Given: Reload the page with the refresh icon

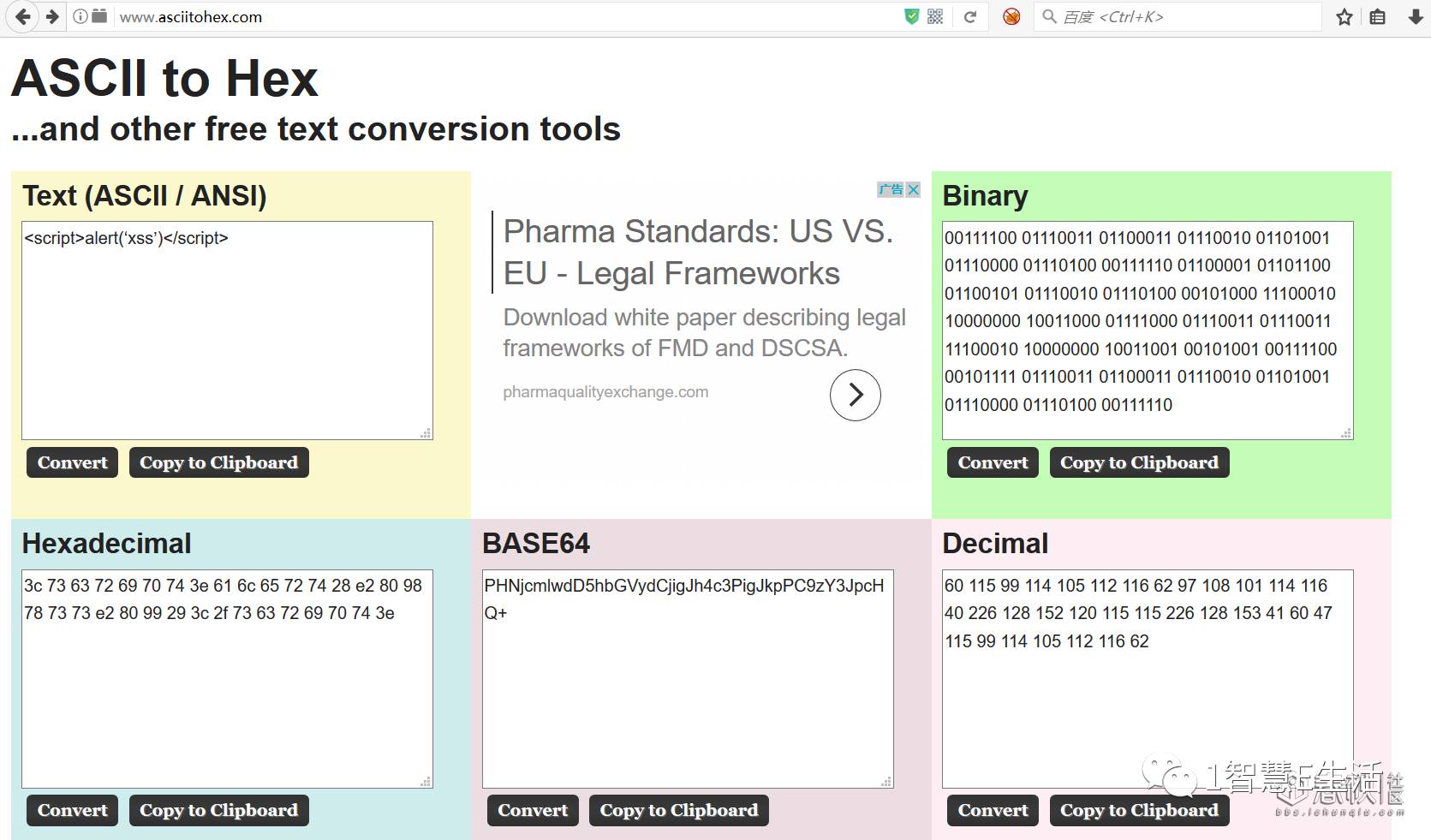Looking at the screenshot, I should 970,16.
